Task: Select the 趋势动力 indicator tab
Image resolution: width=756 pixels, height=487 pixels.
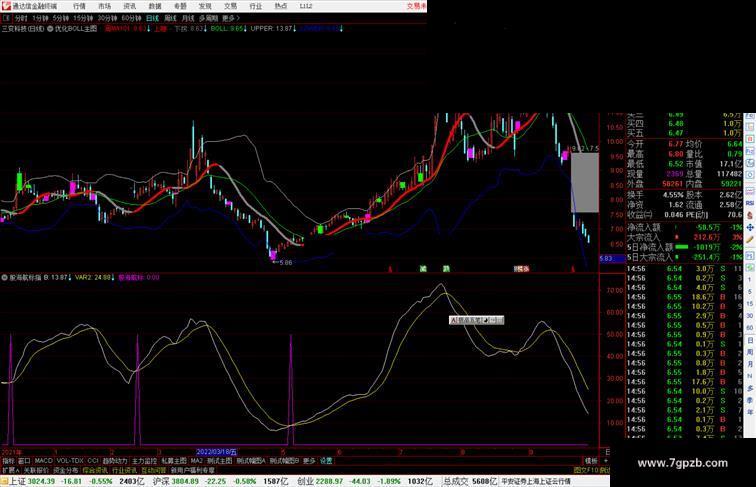Action: 115,461
